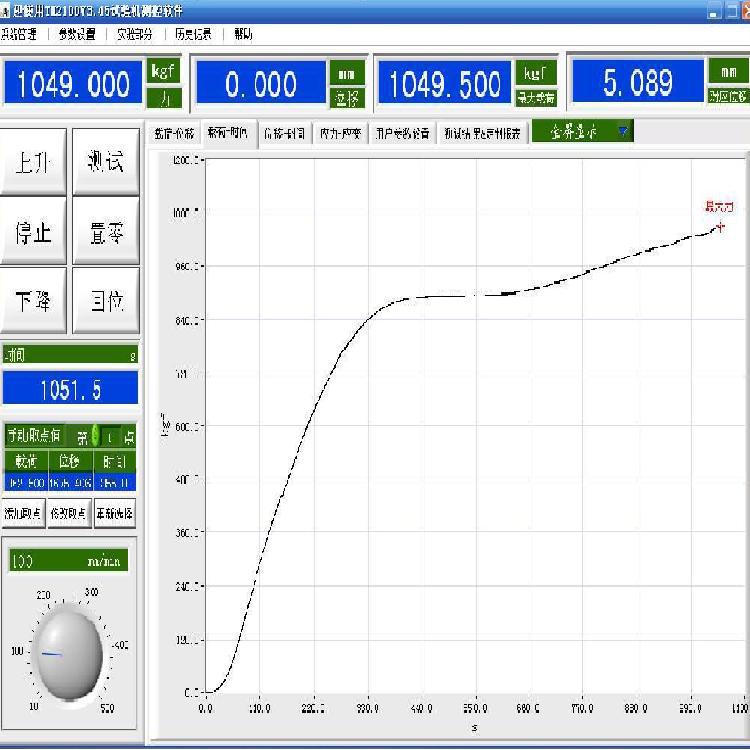Open the 帮助 menu
Viewport: 750px width, 750px height.
coord(243,34)
